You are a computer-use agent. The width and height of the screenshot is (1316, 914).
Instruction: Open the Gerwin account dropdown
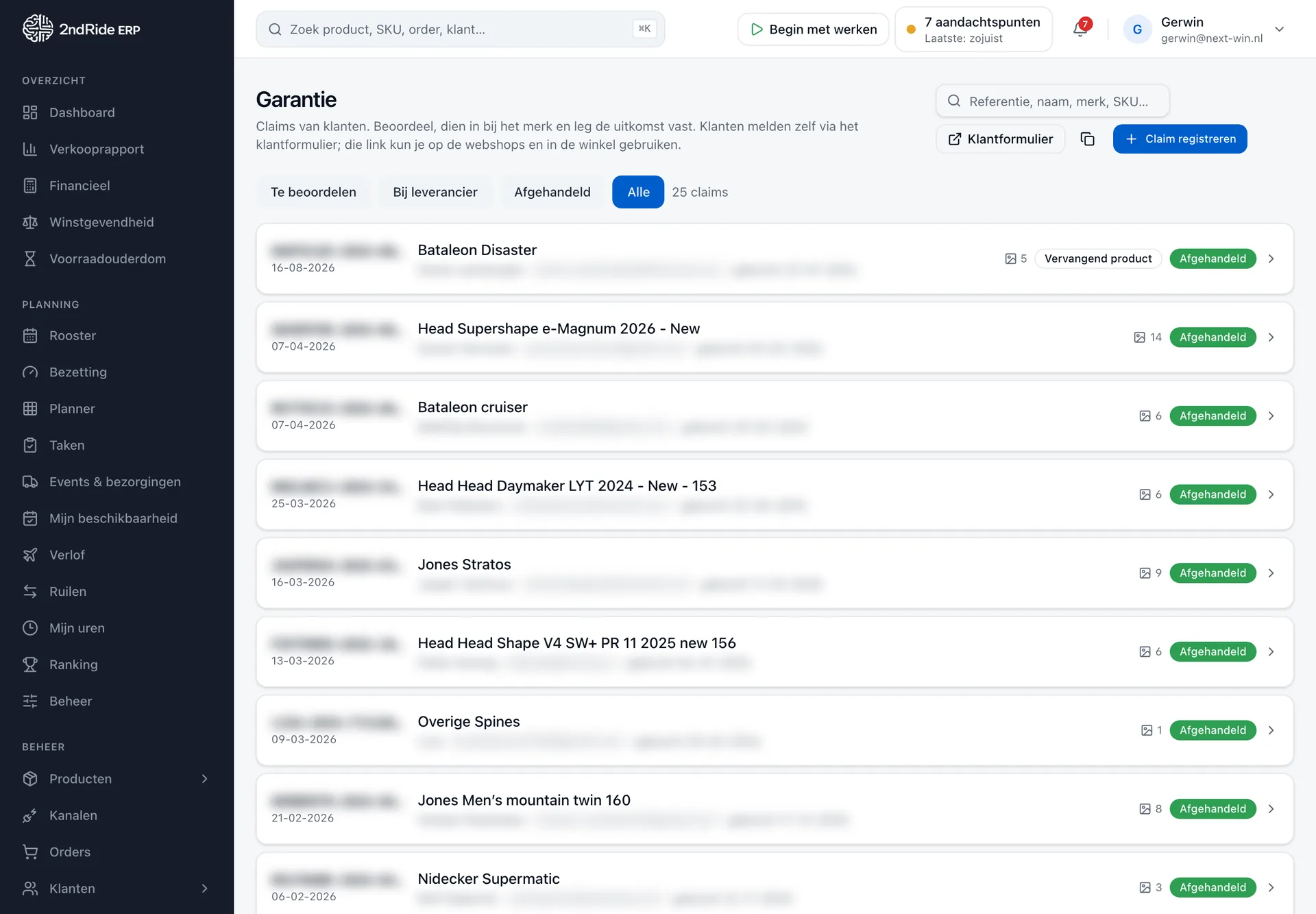point(1279,29)
